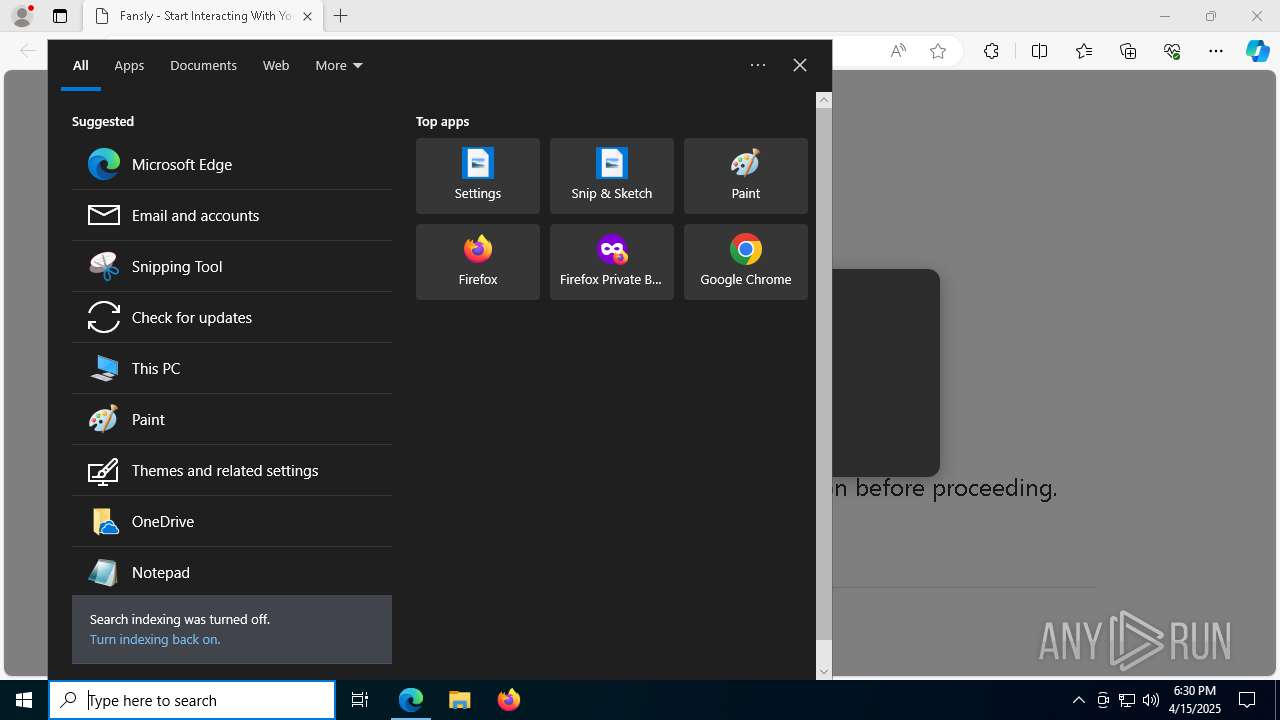Open Task View on taskbar

(360, 700)
